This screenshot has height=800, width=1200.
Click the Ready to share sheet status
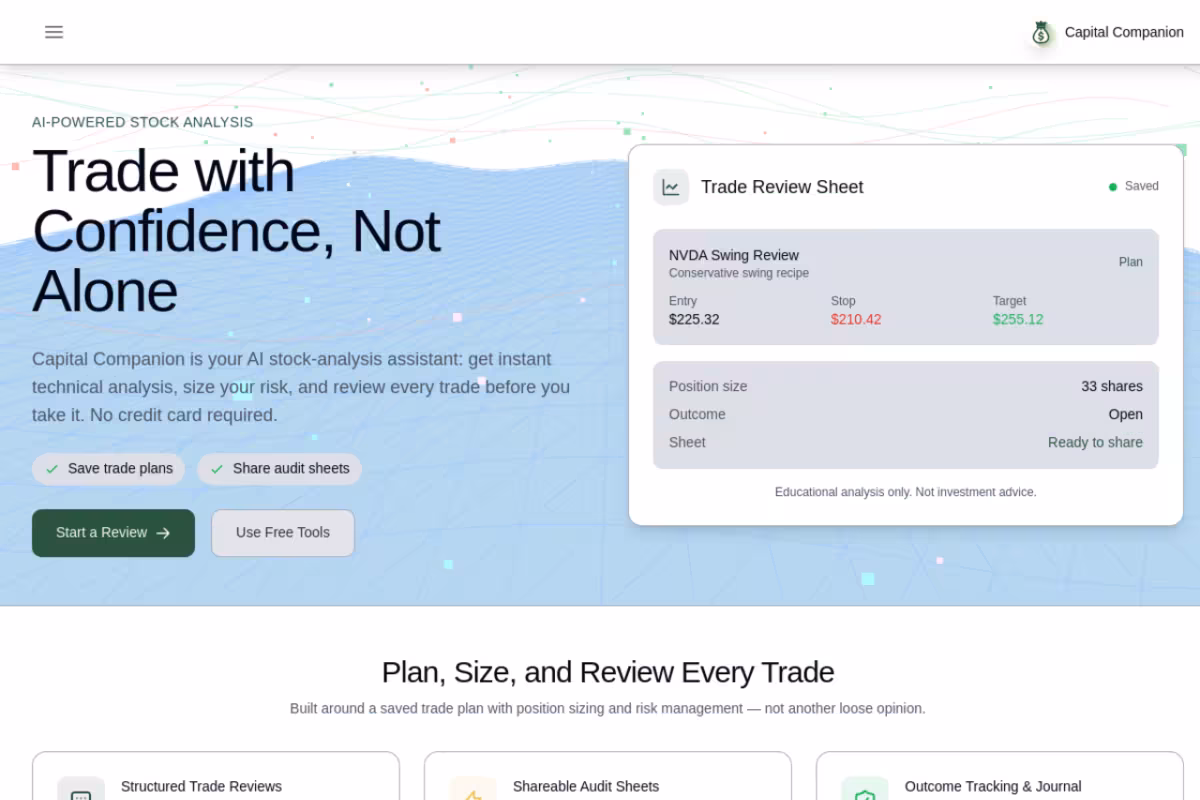(x=1095, y=442)
